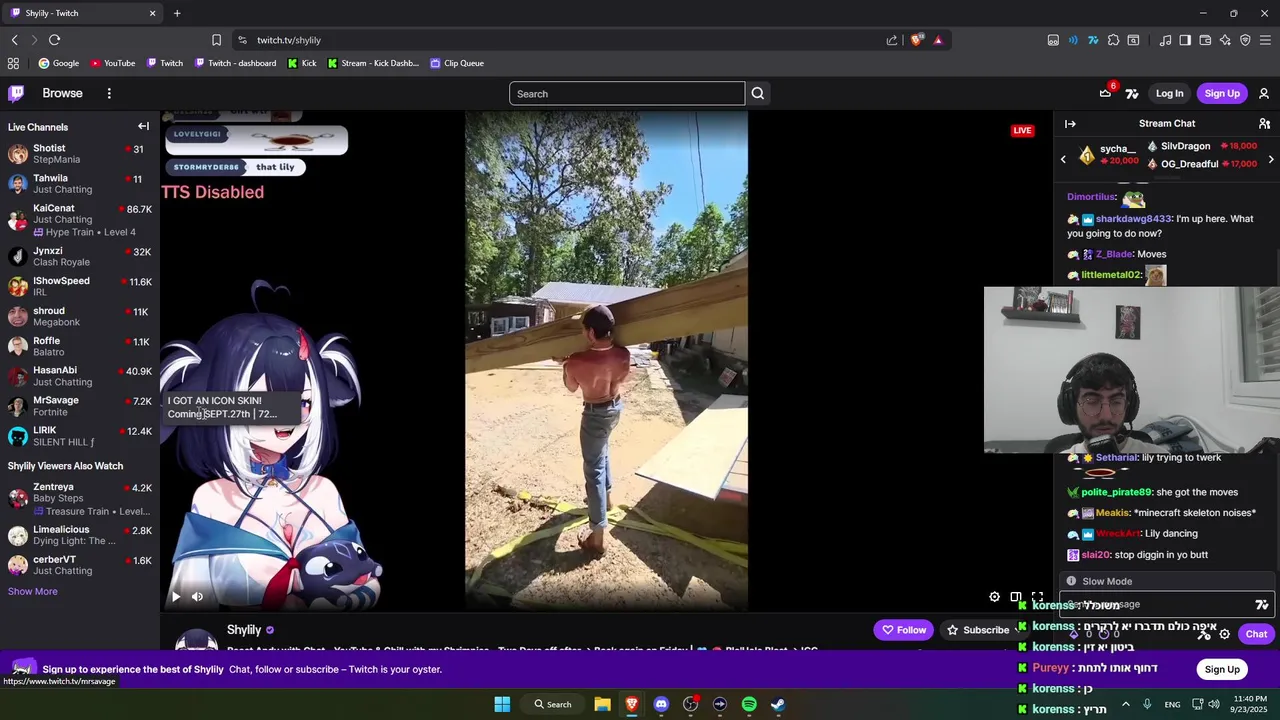The width and height of the screenshot is (1280, 720).
Task: Open the Clip Queue bookmark
Action: (457, 63)
